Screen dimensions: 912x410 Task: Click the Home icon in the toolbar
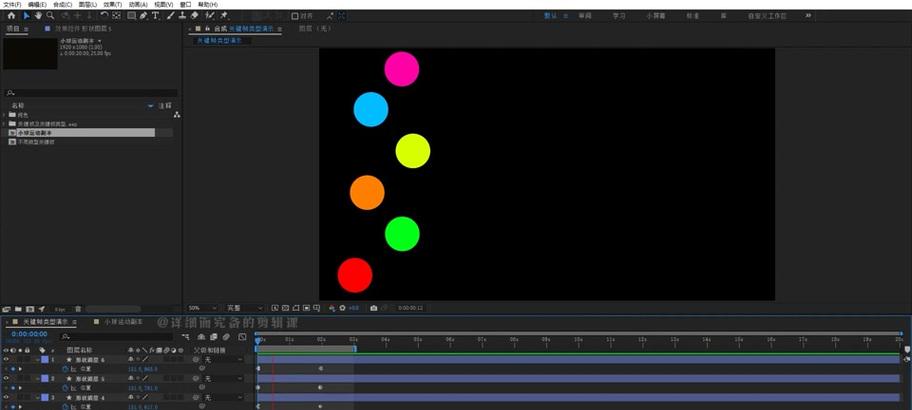[x=10, y=16]
